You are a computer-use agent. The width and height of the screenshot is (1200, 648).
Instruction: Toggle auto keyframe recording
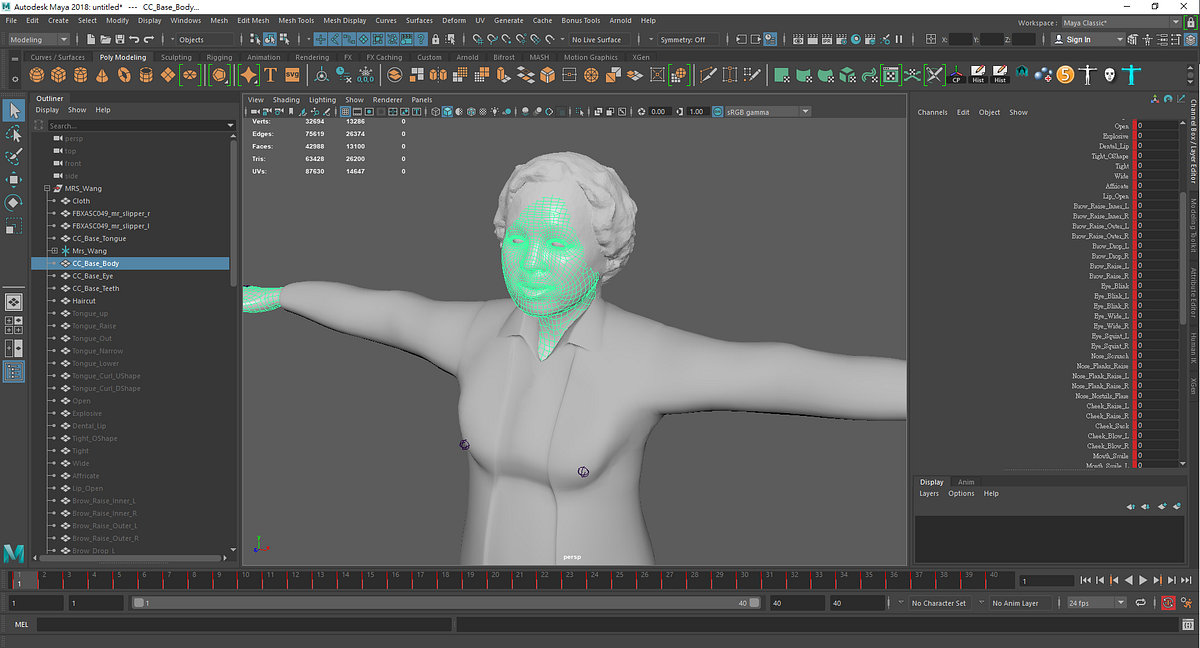pos(1168,603)
